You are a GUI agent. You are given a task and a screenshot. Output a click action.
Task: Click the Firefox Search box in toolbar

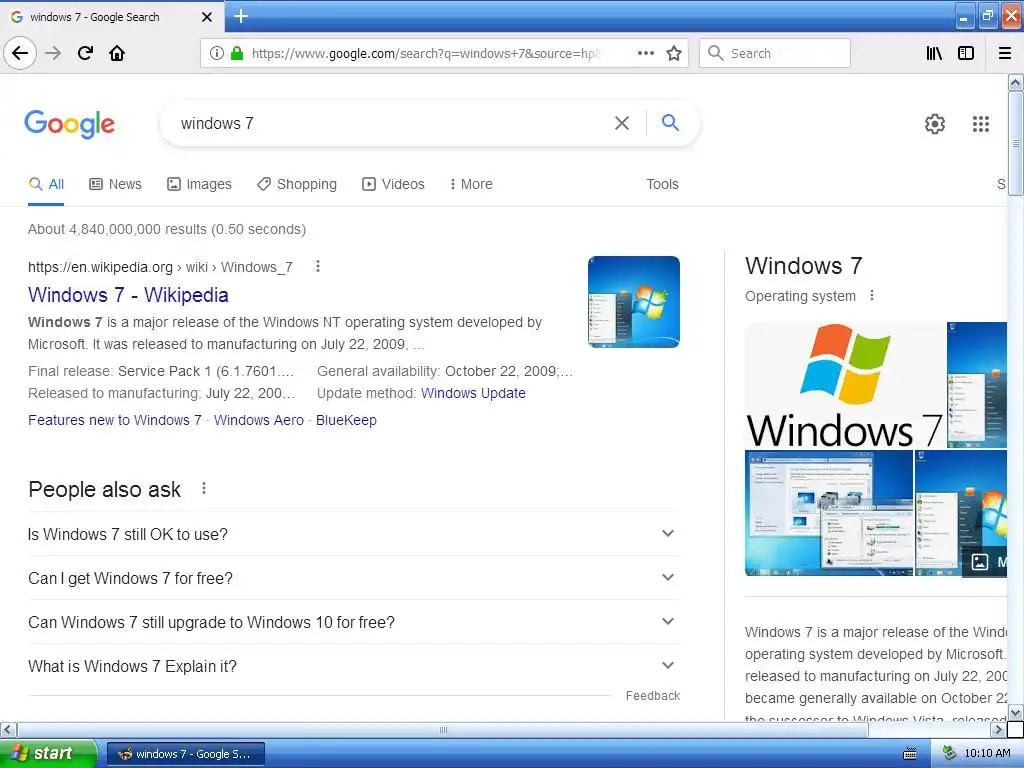tap(775, 53)
